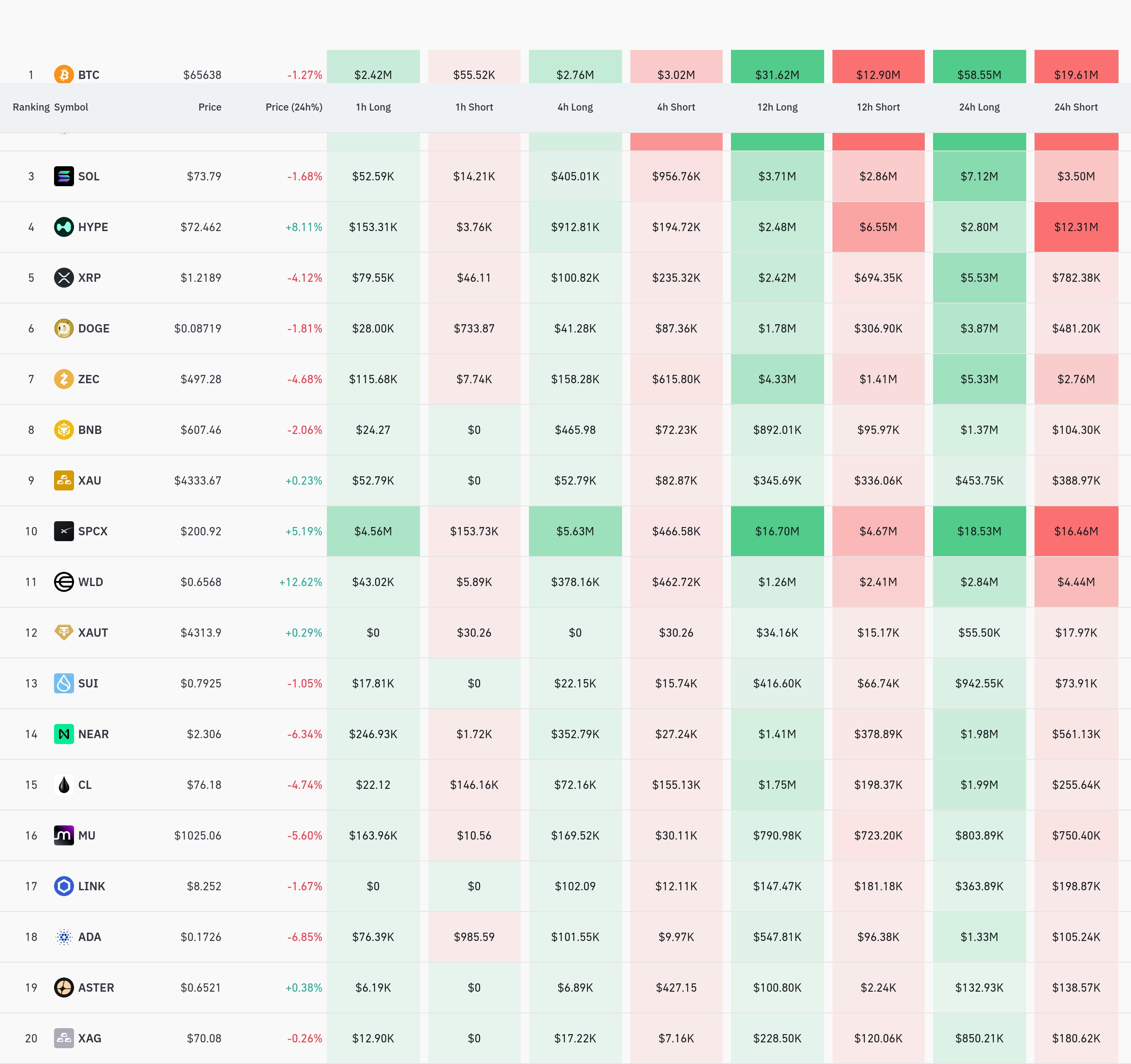This screenshot has width=1131, height=1064.
Task: Sort by 4h Short column header
Action: pyautogui.click(x=676, y=107)
